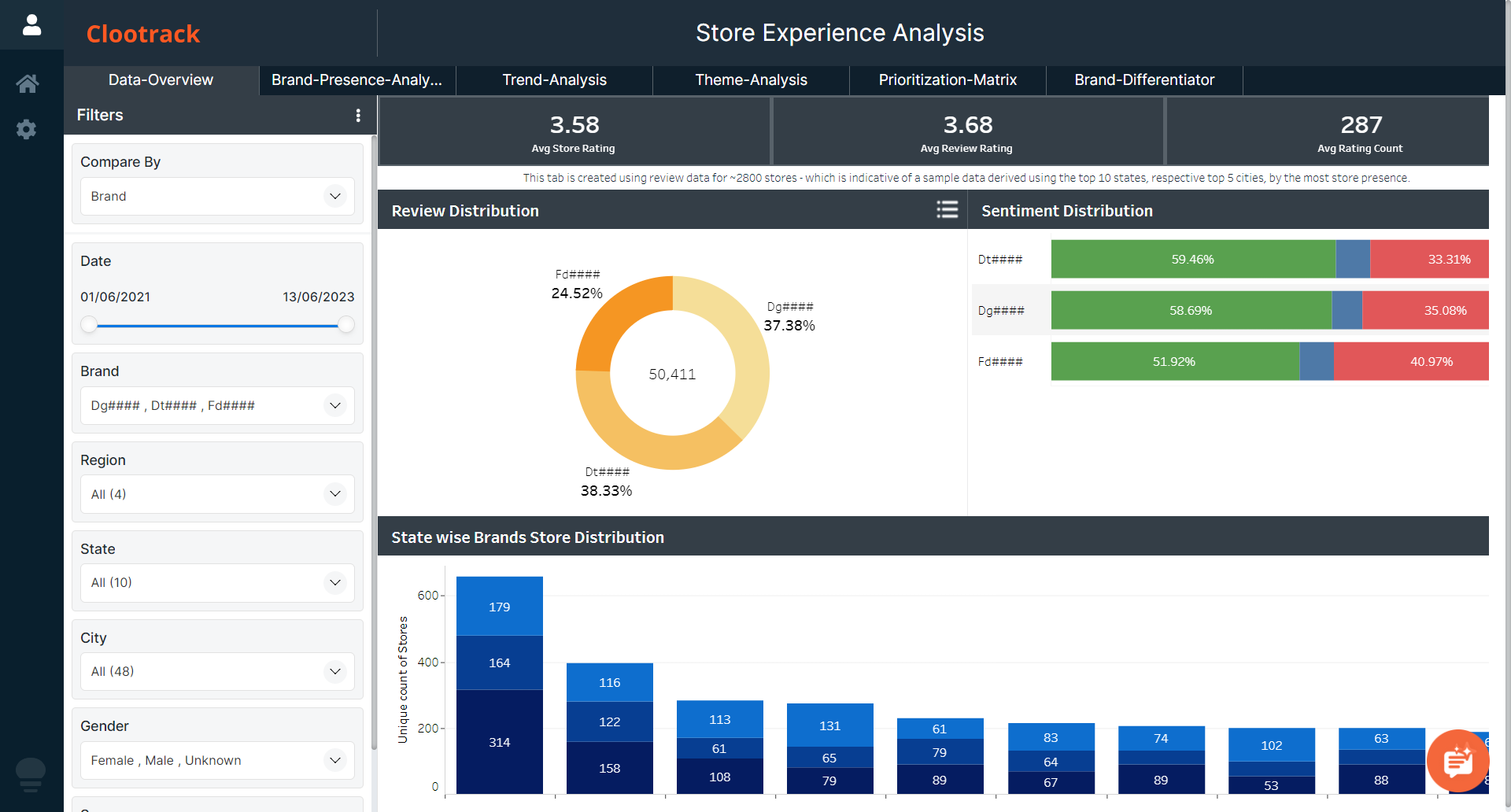This screenshot has width=1511, height=812.
Task: Open the State filter dropdown
Action: 217,582
